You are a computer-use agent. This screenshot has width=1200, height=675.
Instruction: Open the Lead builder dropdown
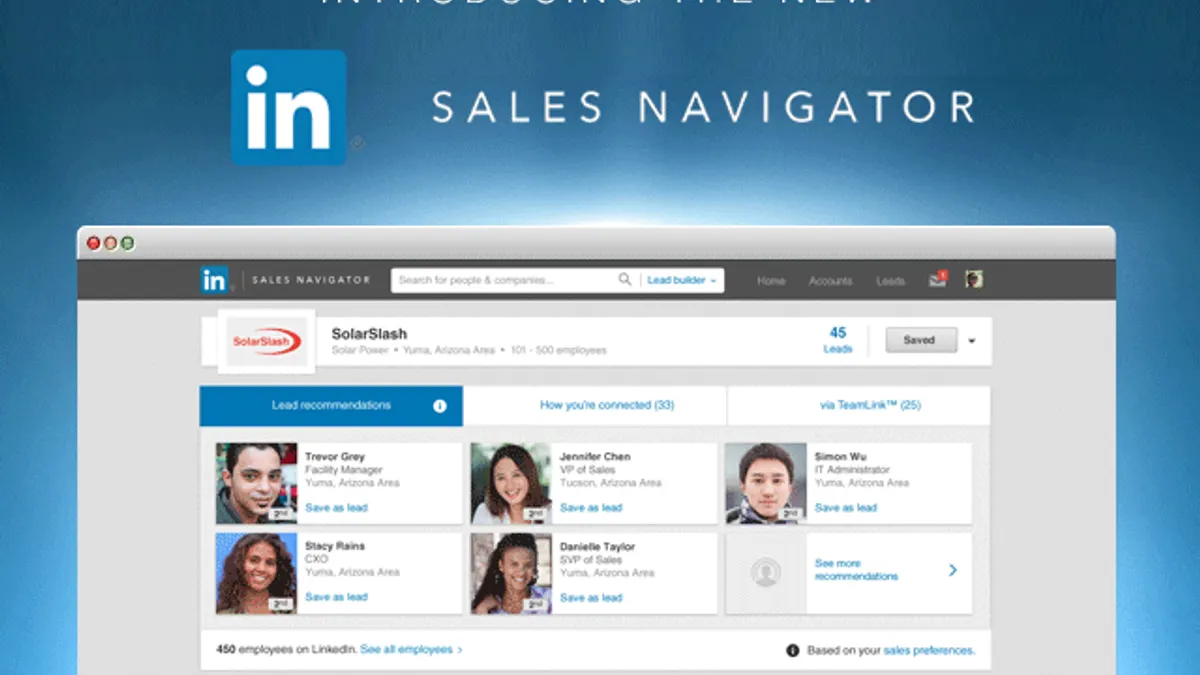(x=682, y=281)
